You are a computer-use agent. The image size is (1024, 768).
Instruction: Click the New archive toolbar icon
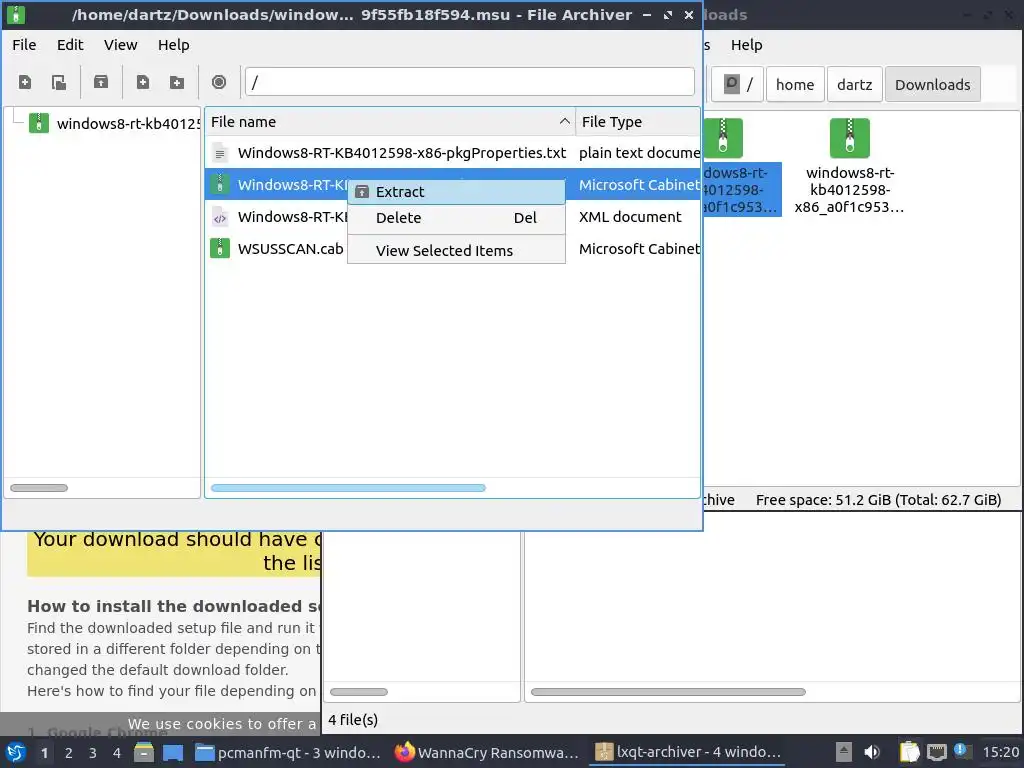tap(25, 82)
